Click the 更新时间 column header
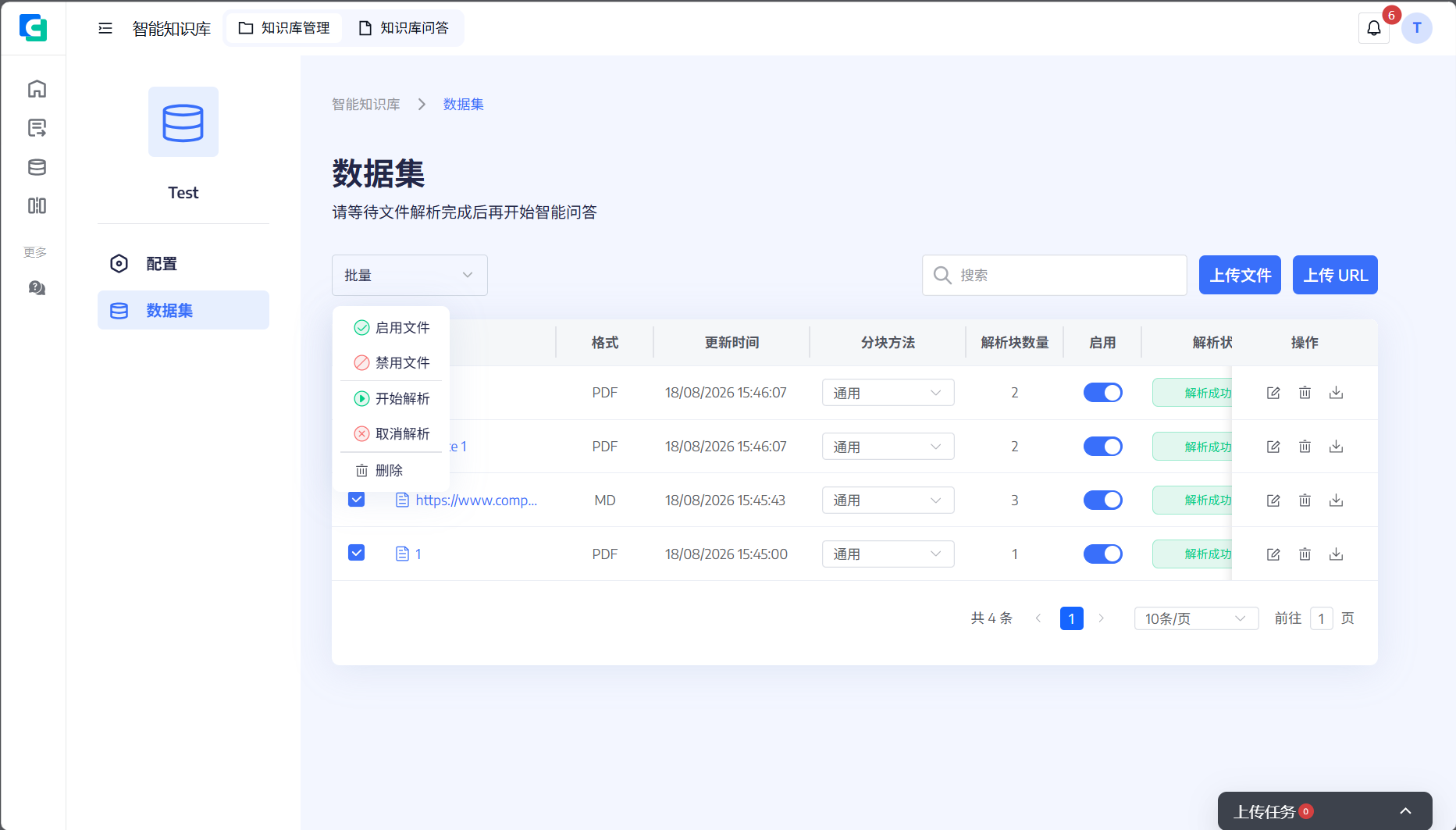 point(732,343)
